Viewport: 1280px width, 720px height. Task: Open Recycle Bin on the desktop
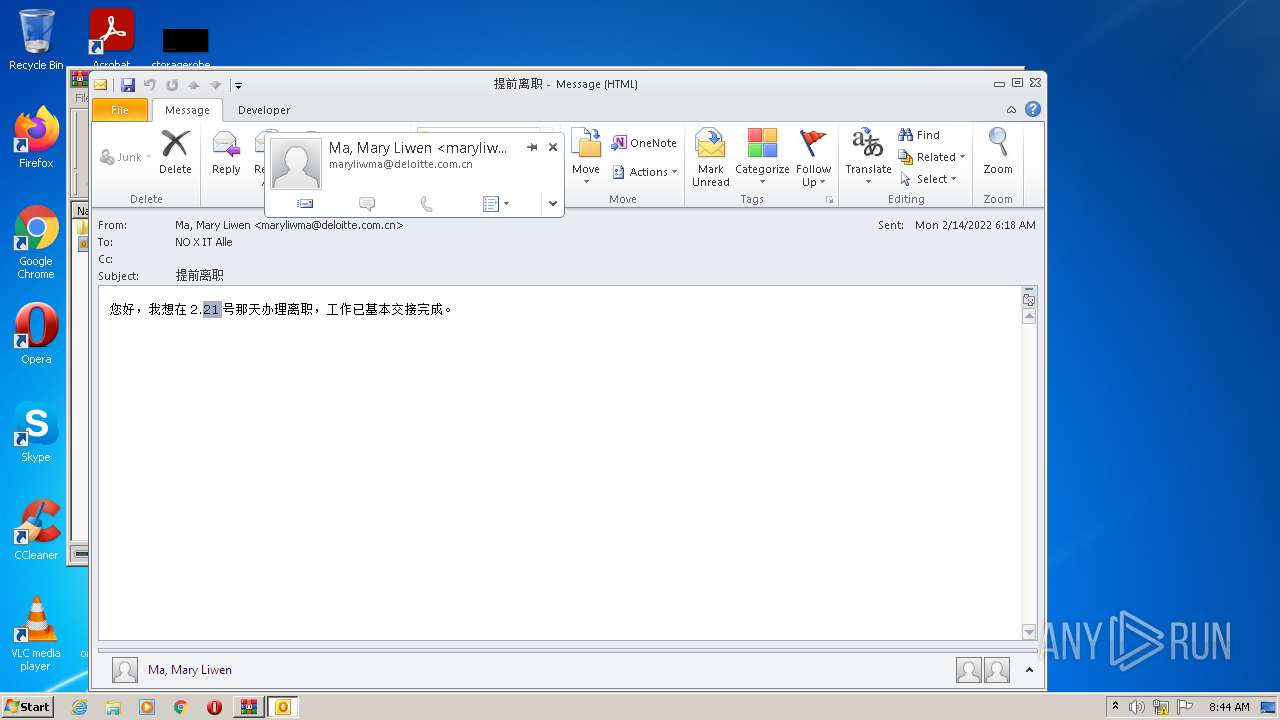click(36, 40)
